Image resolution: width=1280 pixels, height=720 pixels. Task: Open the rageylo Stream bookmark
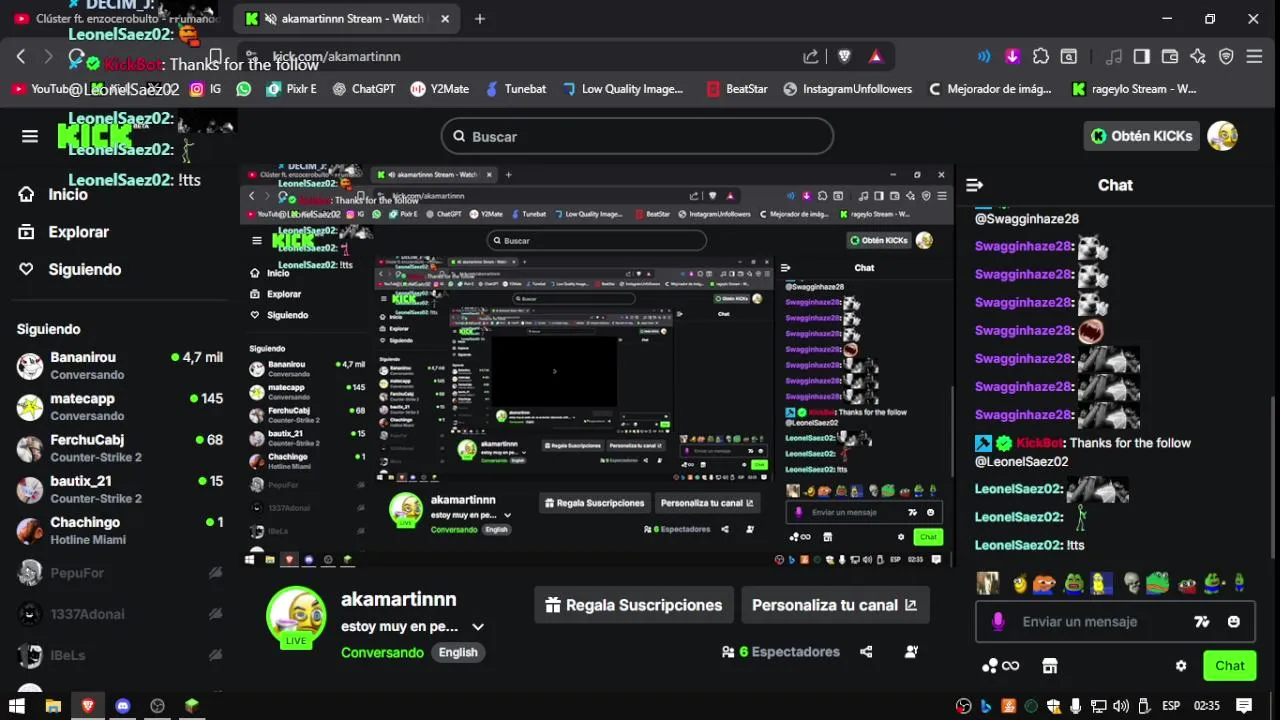1133,89
